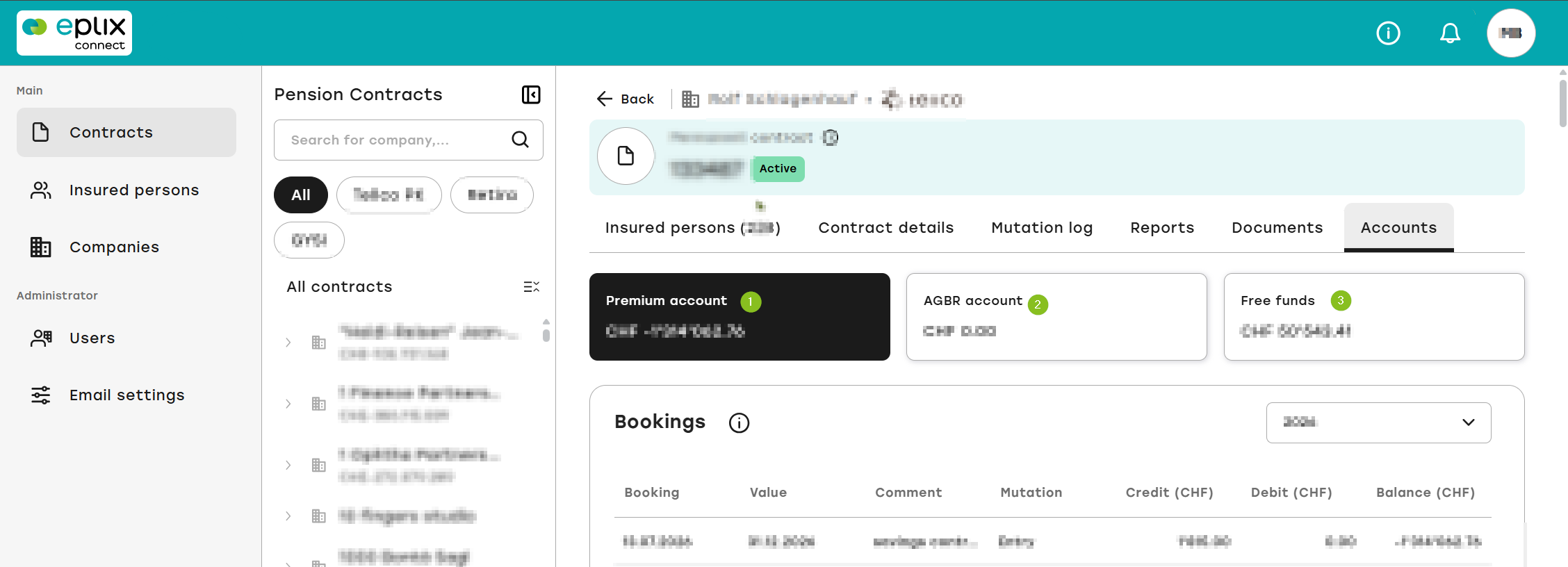This screenshot has height=567, width=1568.
Task: Click the Active status badge
Action: [778, 168]
